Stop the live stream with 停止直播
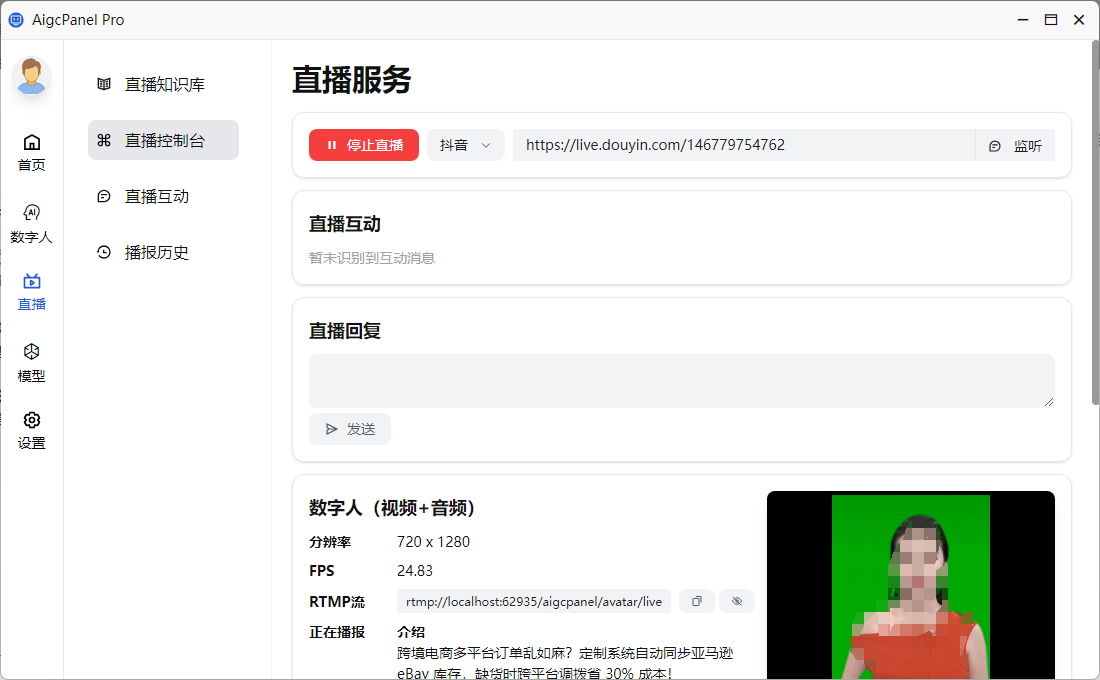Screen dimensions: 1100x680 pos(364,145)
